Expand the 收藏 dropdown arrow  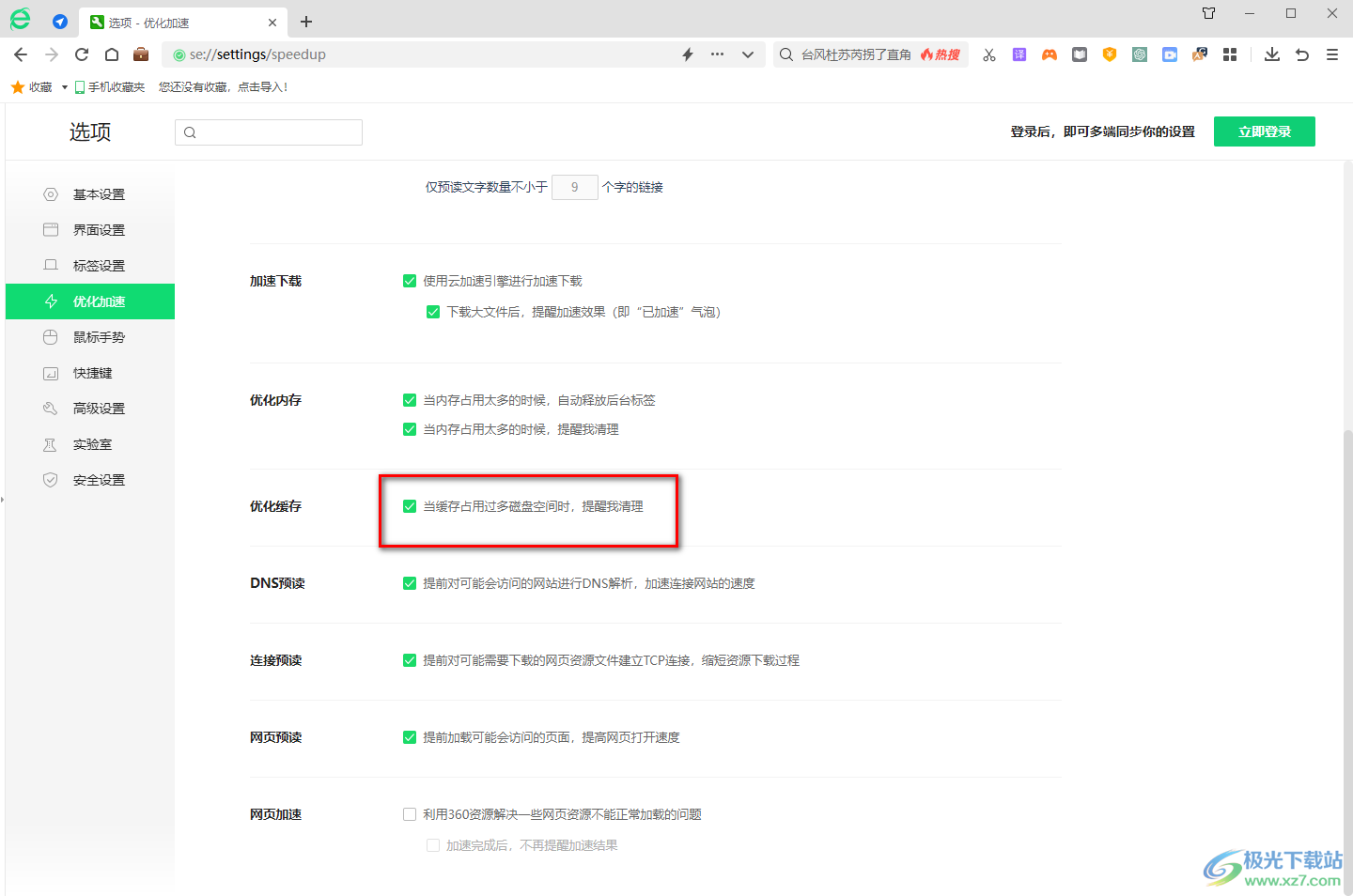[64, 87]
